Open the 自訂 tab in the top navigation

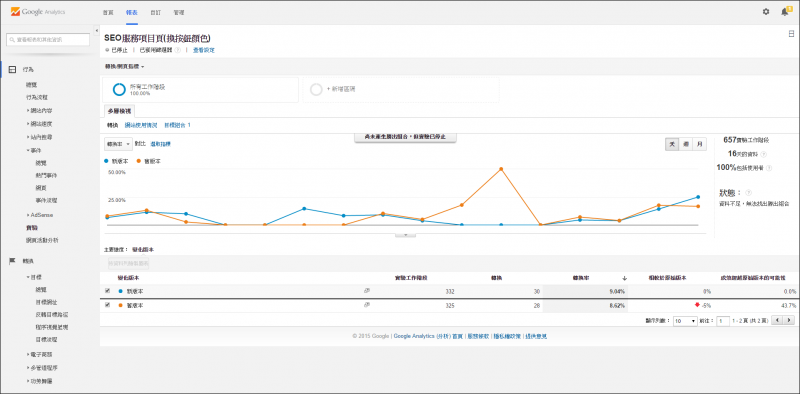(x=156, y=12)
